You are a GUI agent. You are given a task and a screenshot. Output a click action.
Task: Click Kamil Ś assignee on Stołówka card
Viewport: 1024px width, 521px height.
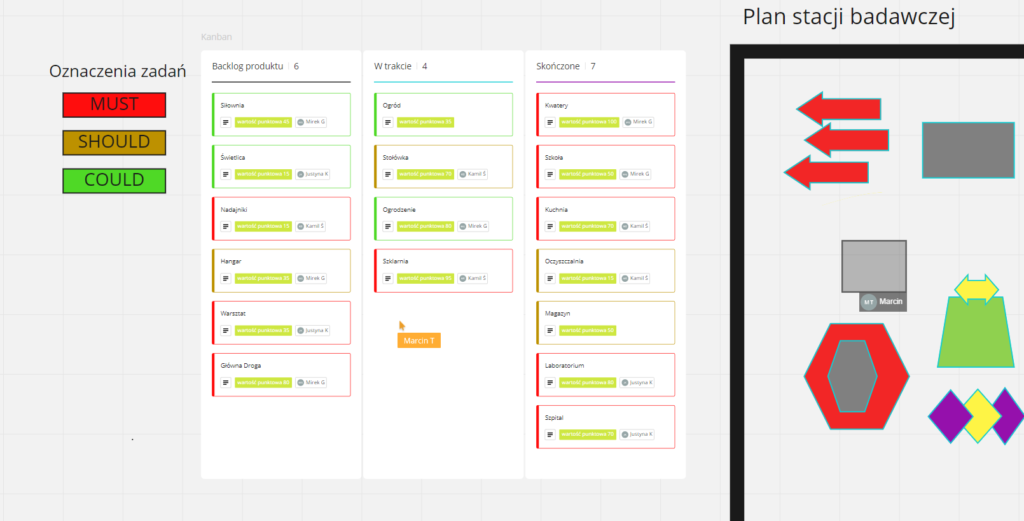(x=473, y=174)
